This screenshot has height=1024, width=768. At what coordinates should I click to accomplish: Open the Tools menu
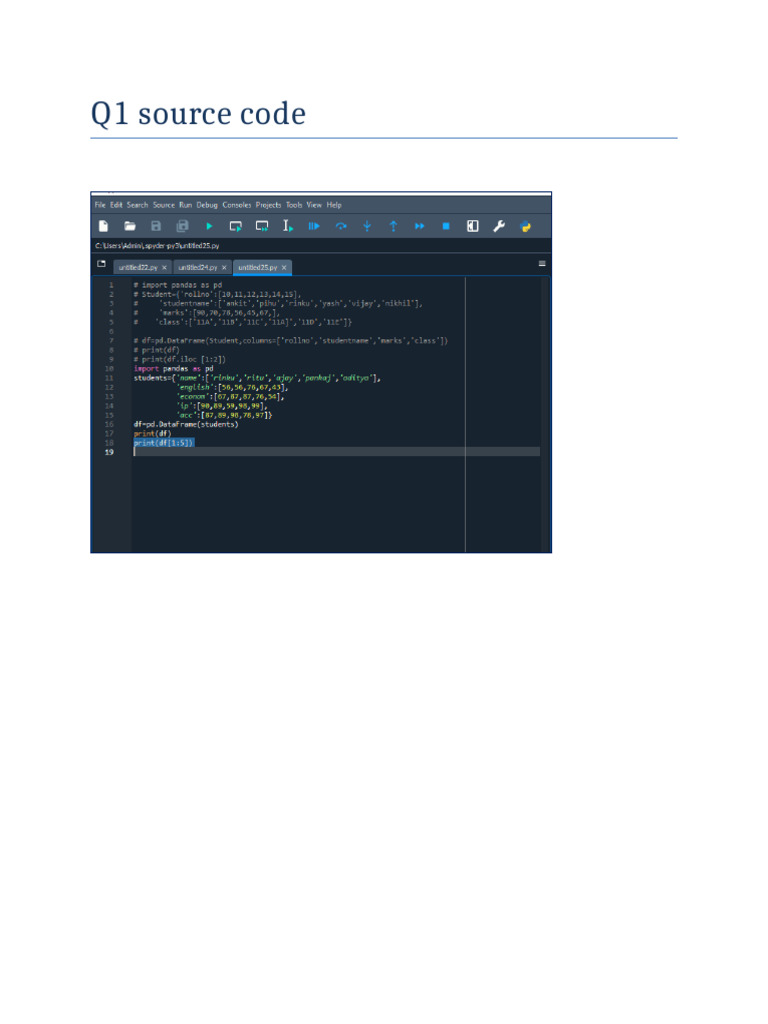(294, 205)
